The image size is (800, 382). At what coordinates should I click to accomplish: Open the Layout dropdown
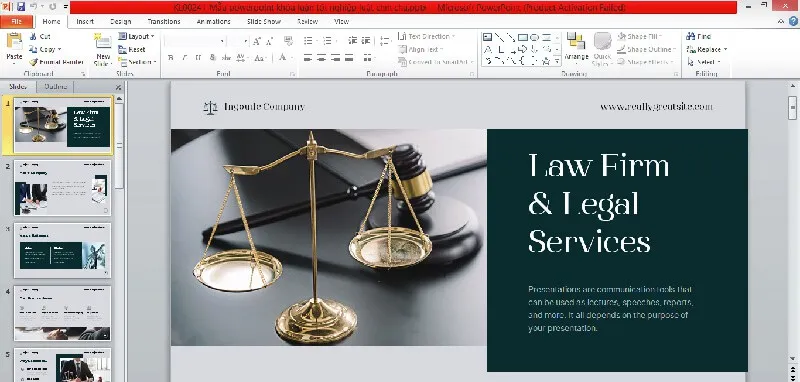[x=136, y=36]
